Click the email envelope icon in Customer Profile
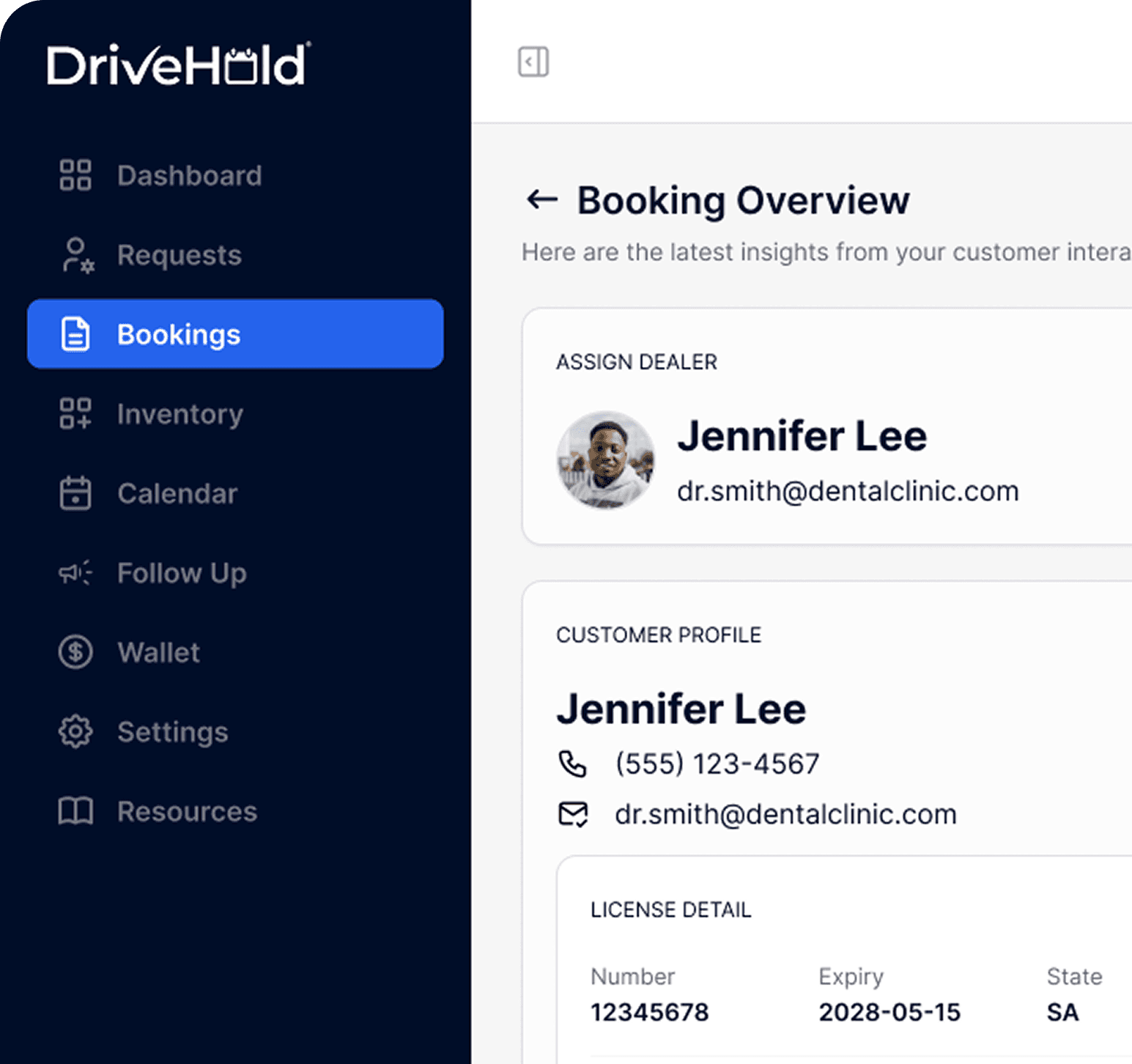Viewport: 1132px width, 1064px height. (574, 814)
